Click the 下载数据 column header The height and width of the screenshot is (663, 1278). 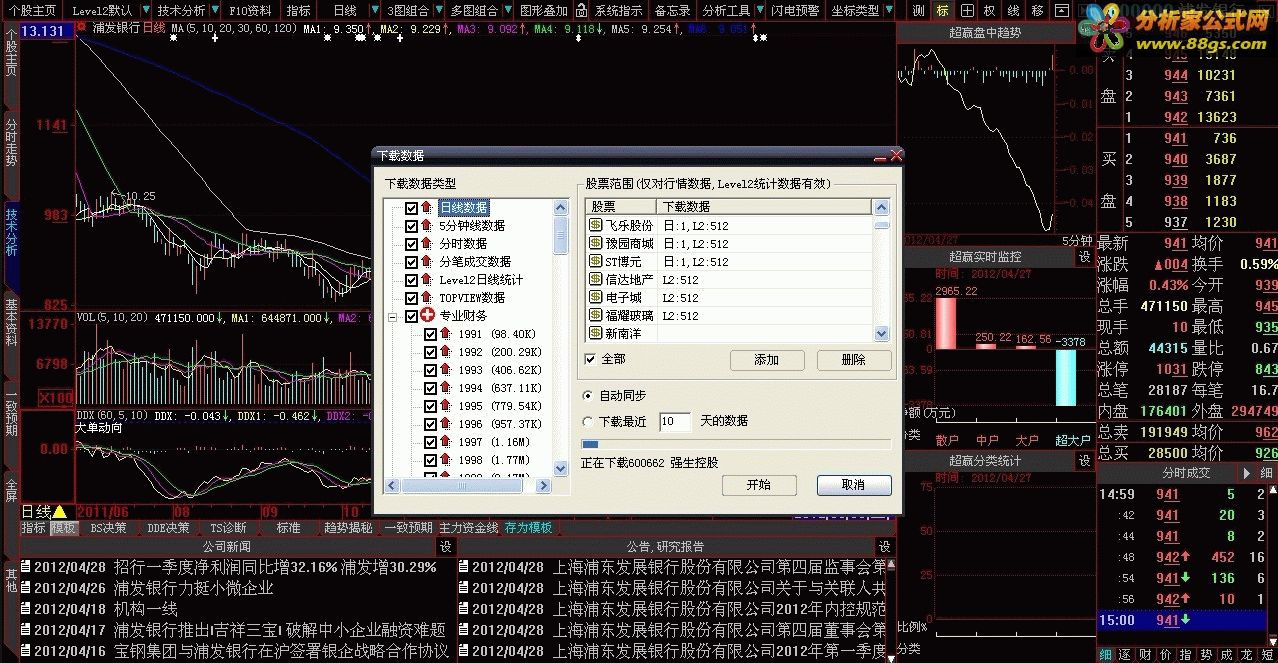[x=764, y=207]
